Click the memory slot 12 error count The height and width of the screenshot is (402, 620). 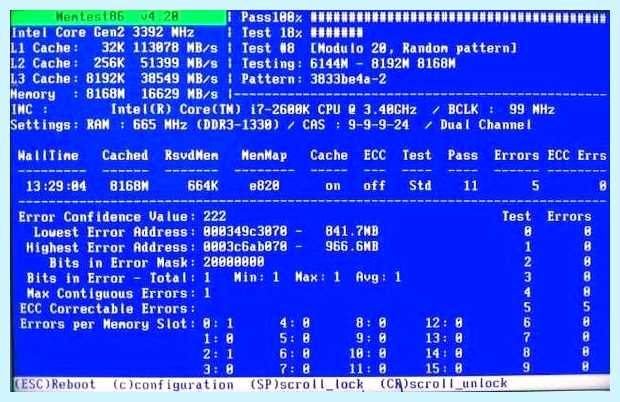tap(459, 323)
